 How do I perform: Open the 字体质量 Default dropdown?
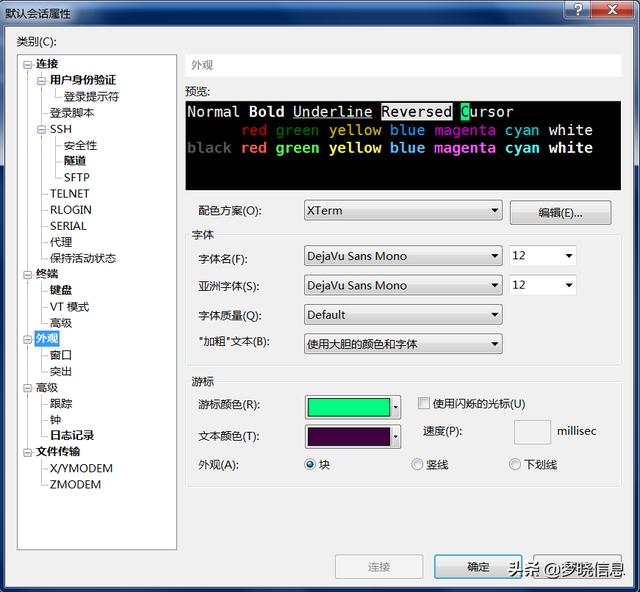[x=403, y=315]
